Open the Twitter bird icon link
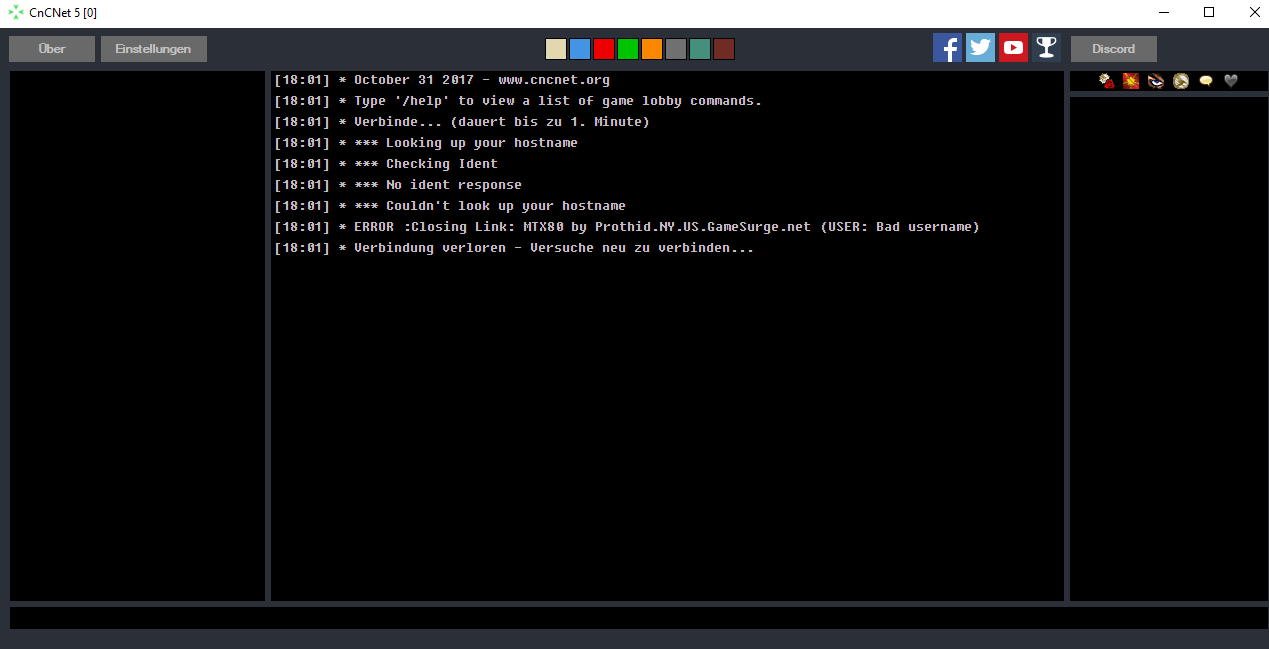The width and height of the screenshot is (1269, 649). click(x=980, y=48)
